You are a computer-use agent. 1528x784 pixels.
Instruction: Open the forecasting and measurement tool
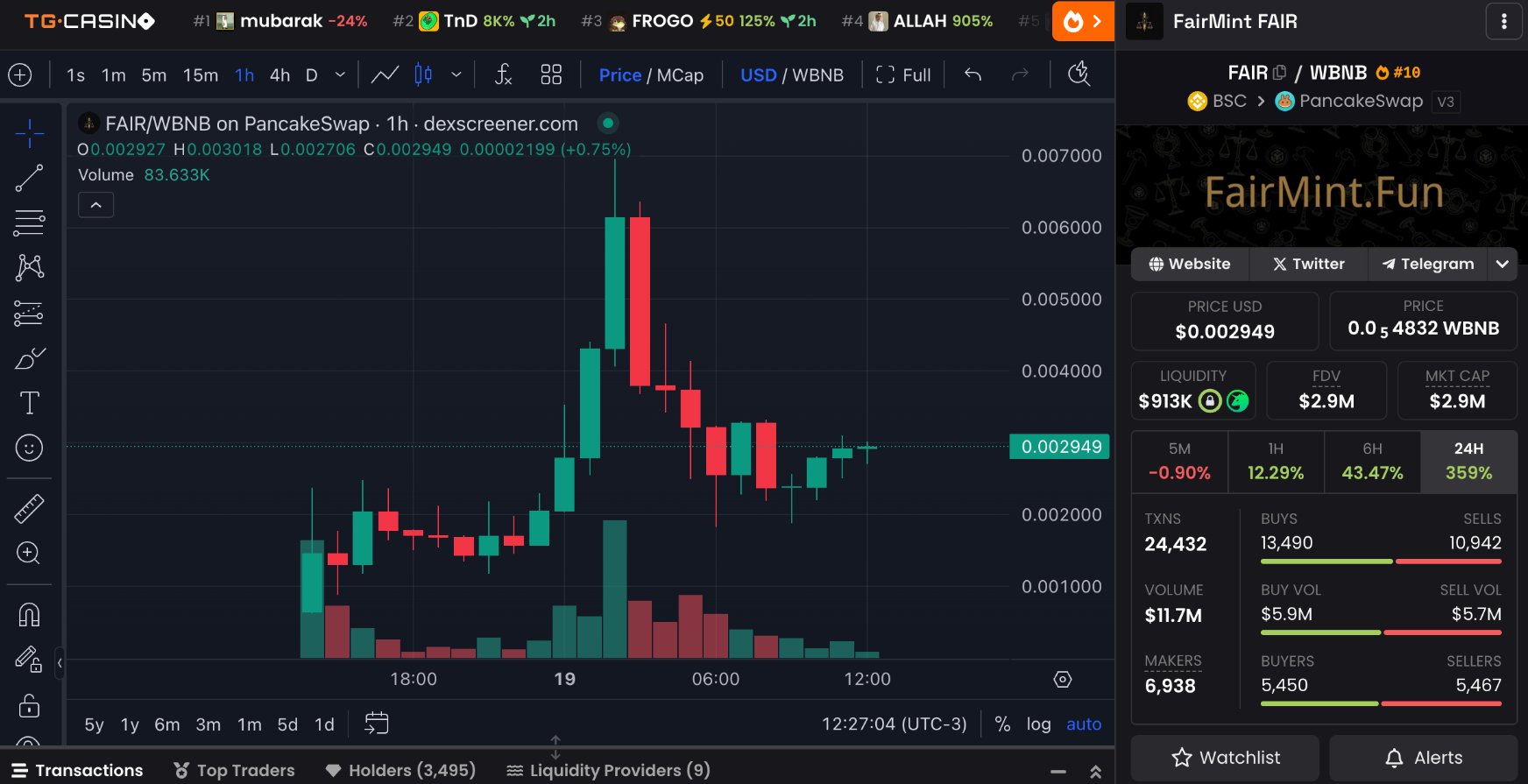29,313
